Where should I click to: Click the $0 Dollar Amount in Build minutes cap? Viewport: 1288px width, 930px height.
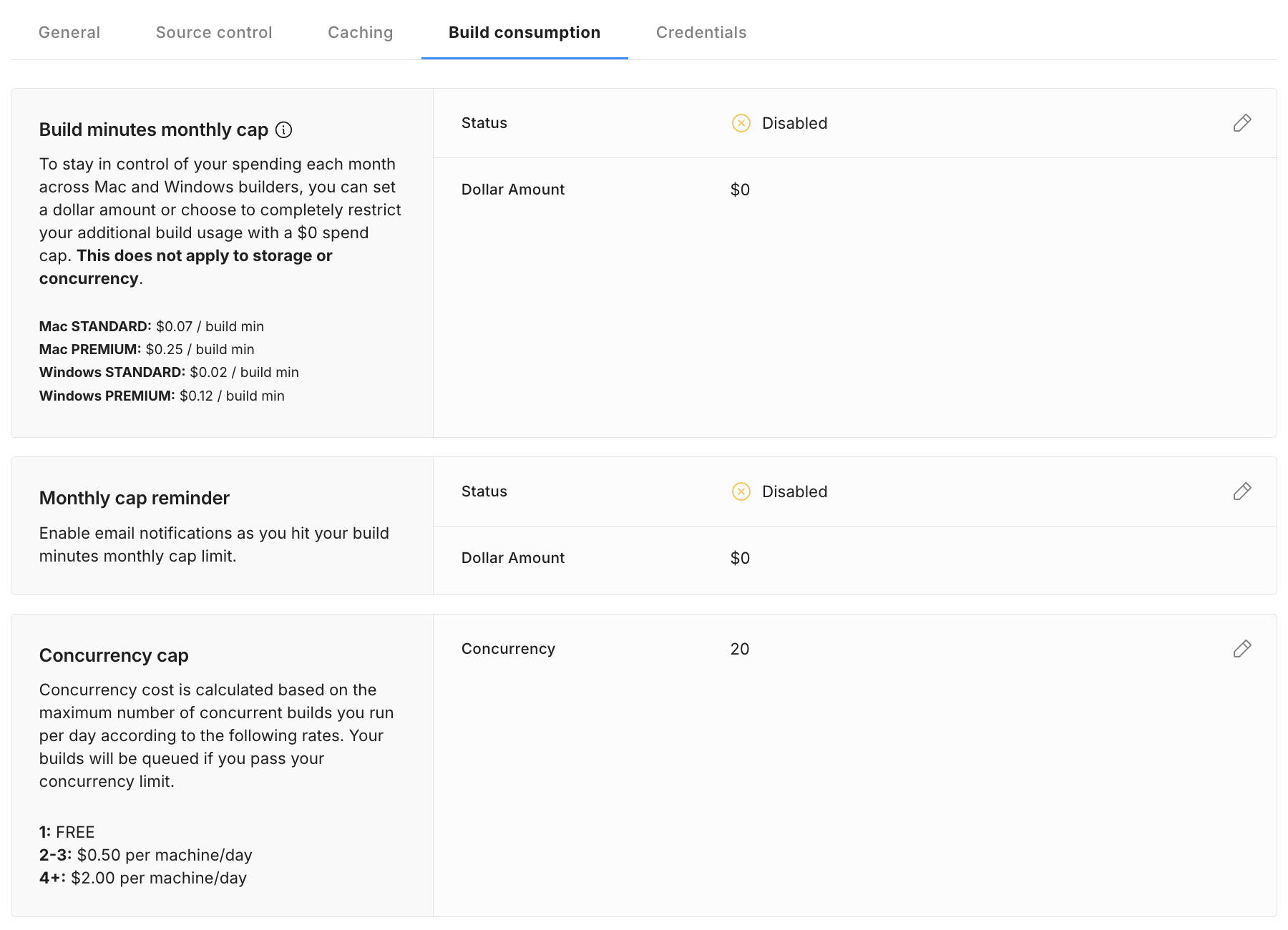coord(740,190)
